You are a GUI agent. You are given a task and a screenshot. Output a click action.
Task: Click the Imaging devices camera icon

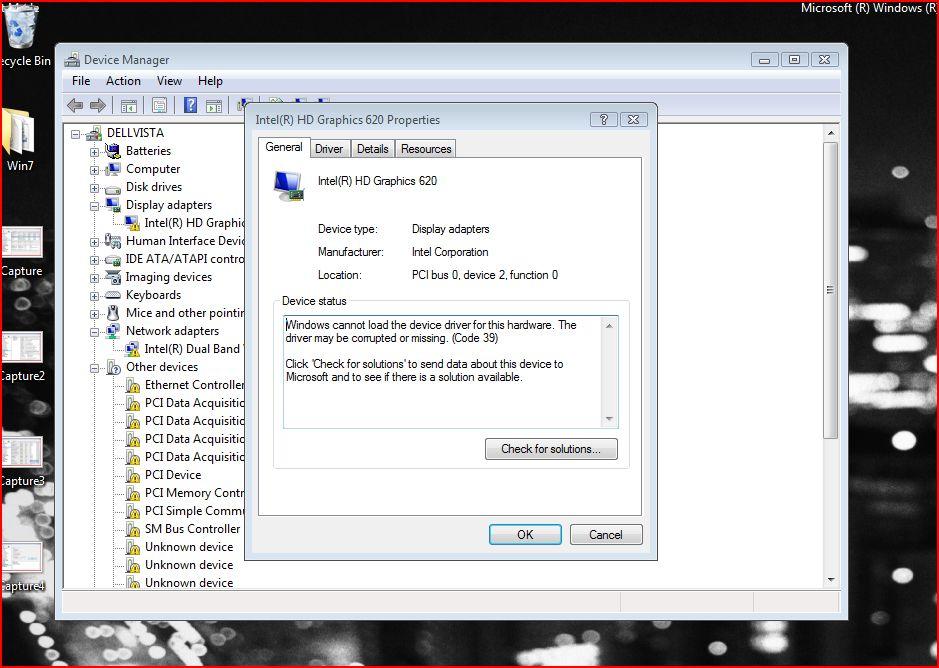point(113,277)
